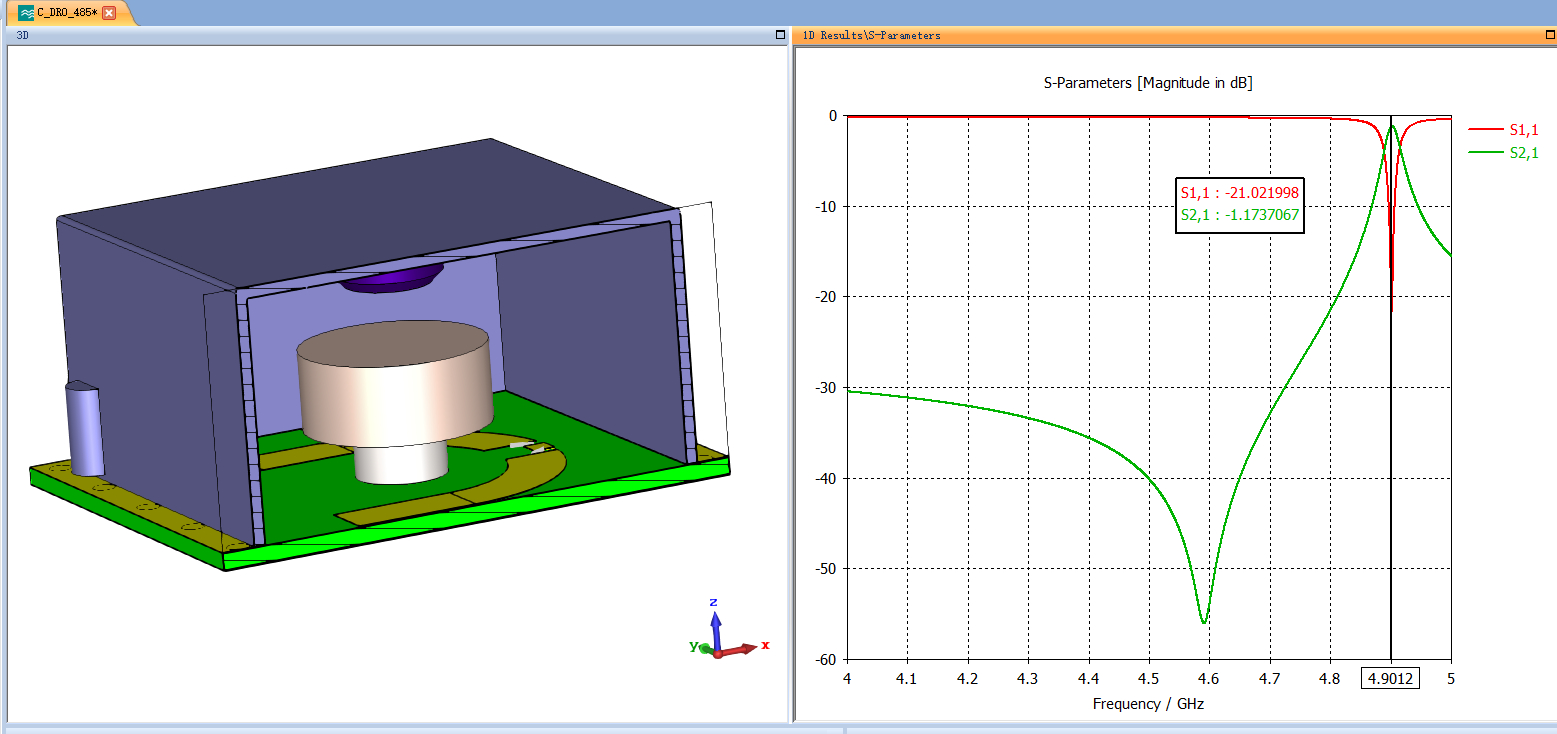Click the wave icon on C_DRO_485 tab
Viewport: 1557px width, 734px height.
(x=26, y=13)
